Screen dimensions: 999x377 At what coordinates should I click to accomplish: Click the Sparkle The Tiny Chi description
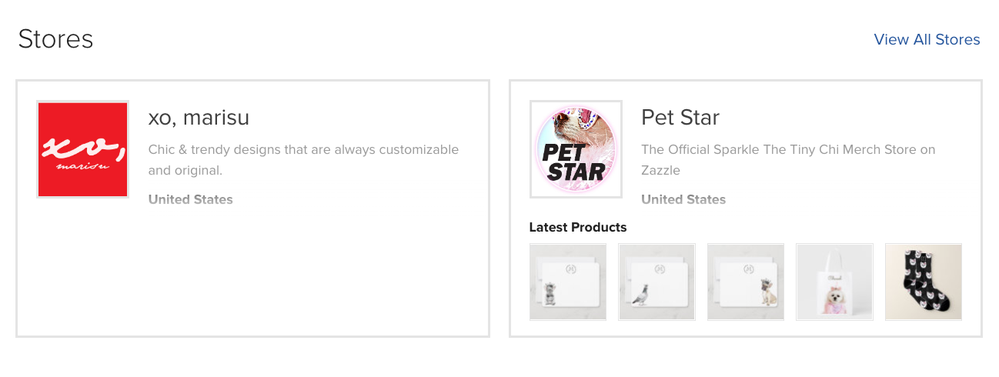[788, 160]
